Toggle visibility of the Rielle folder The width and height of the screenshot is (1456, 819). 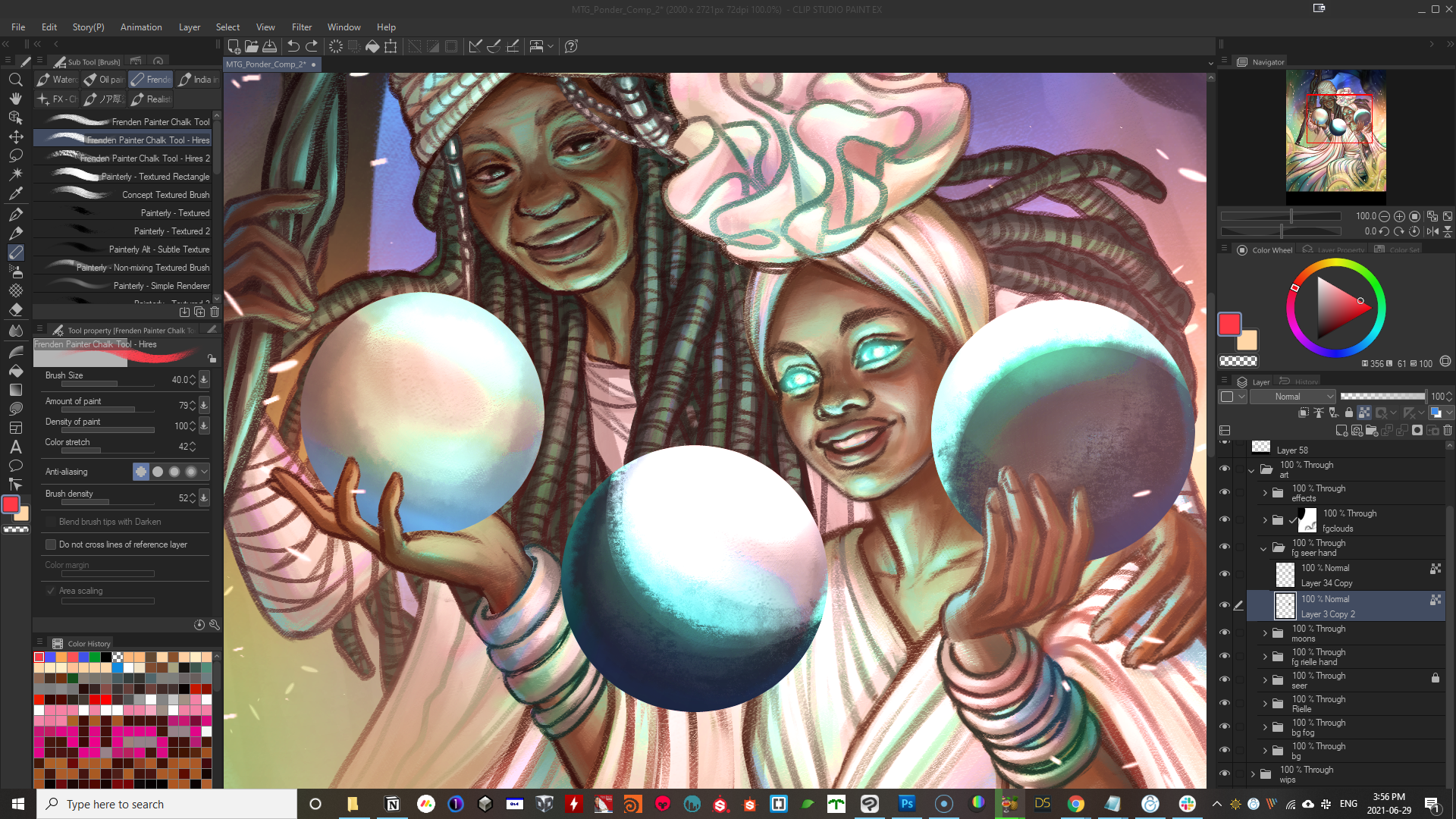click(x=1224, y=703)
